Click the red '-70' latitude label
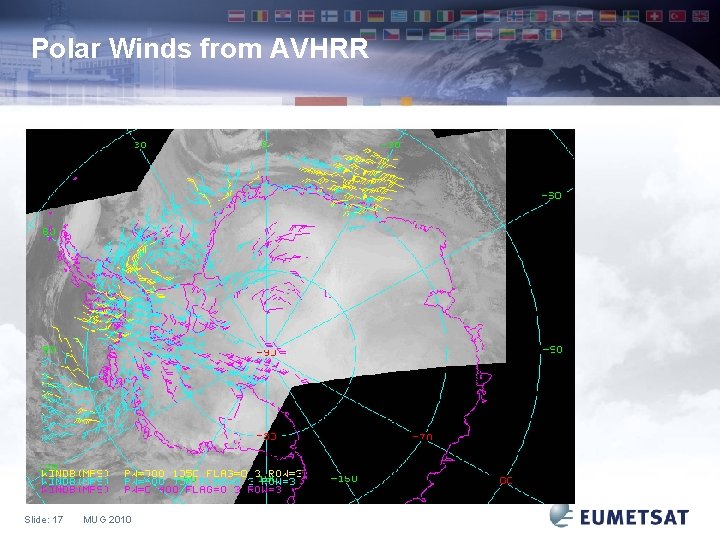The width and height of the screenshot is (720, 540). click(x=422, y=437)
